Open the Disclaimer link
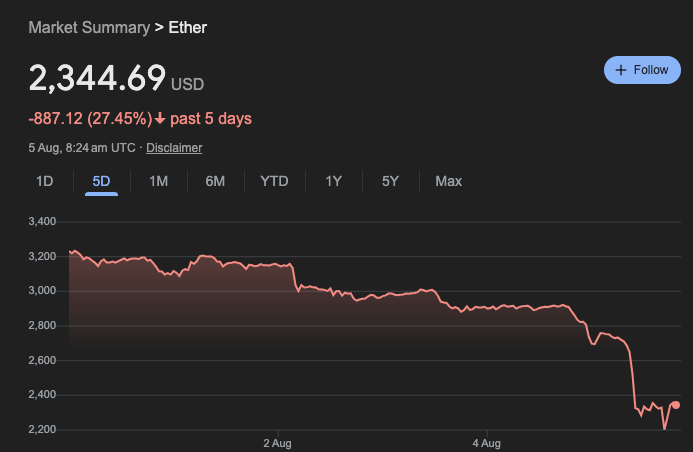The width and height of the screenshot is (693, 452). pyautogui.click(x=174, y=148)
